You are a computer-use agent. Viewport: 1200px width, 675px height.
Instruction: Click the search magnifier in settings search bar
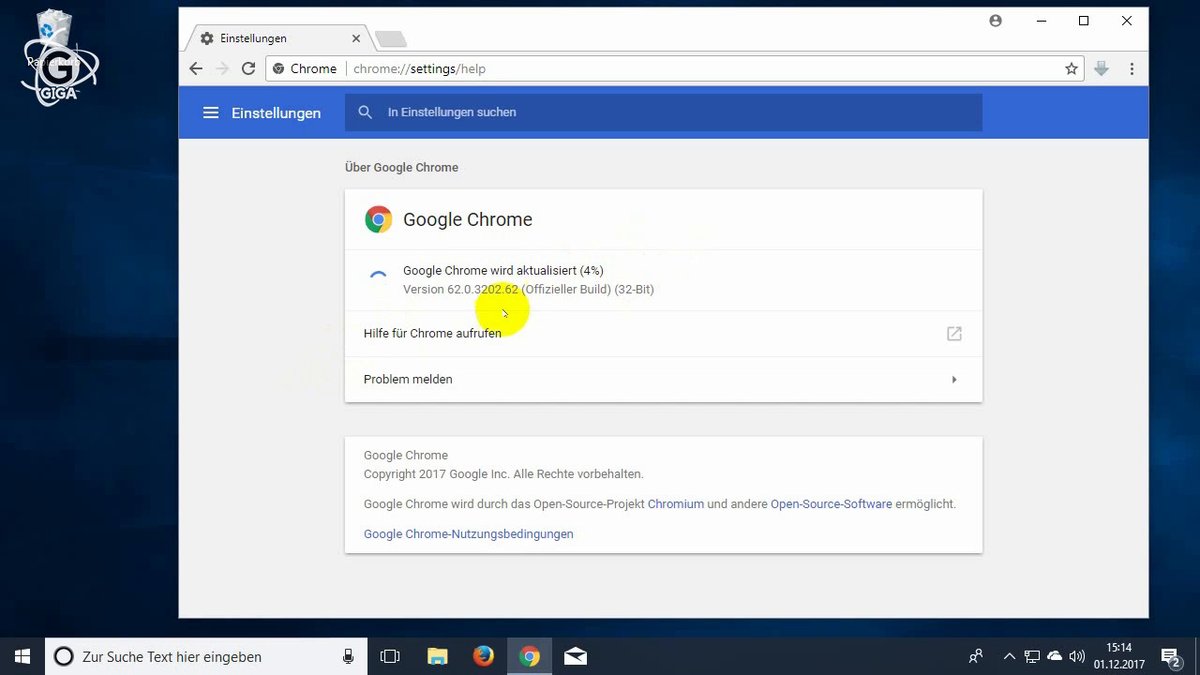[x=365, y=112]
